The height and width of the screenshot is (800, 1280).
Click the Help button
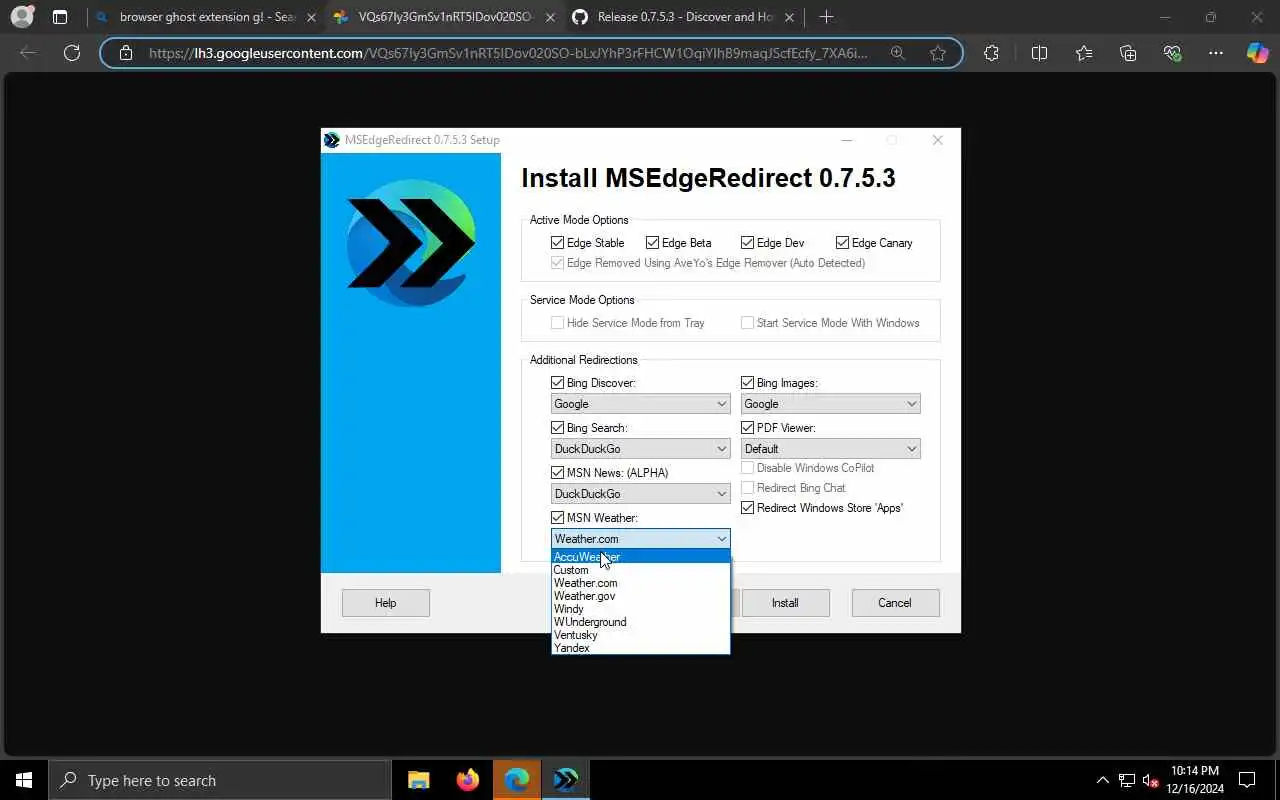click(x=386, y=603)
